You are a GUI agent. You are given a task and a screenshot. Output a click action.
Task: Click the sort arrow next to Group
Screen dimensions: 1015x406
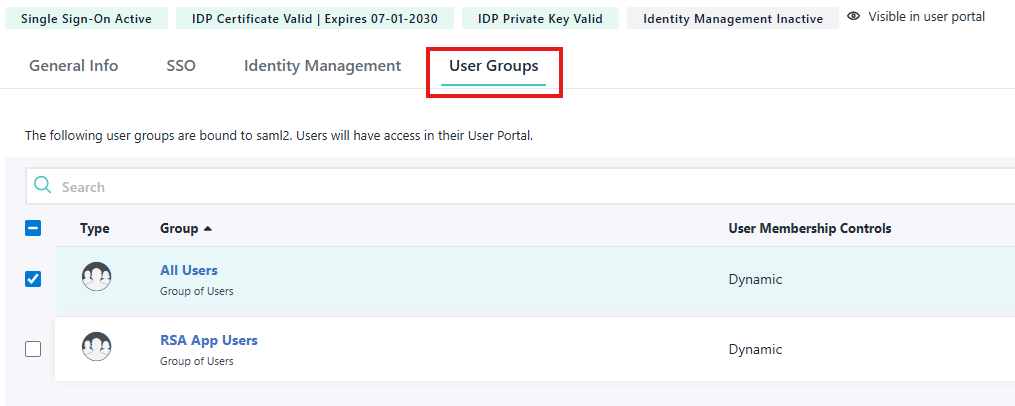coord(208,229)
